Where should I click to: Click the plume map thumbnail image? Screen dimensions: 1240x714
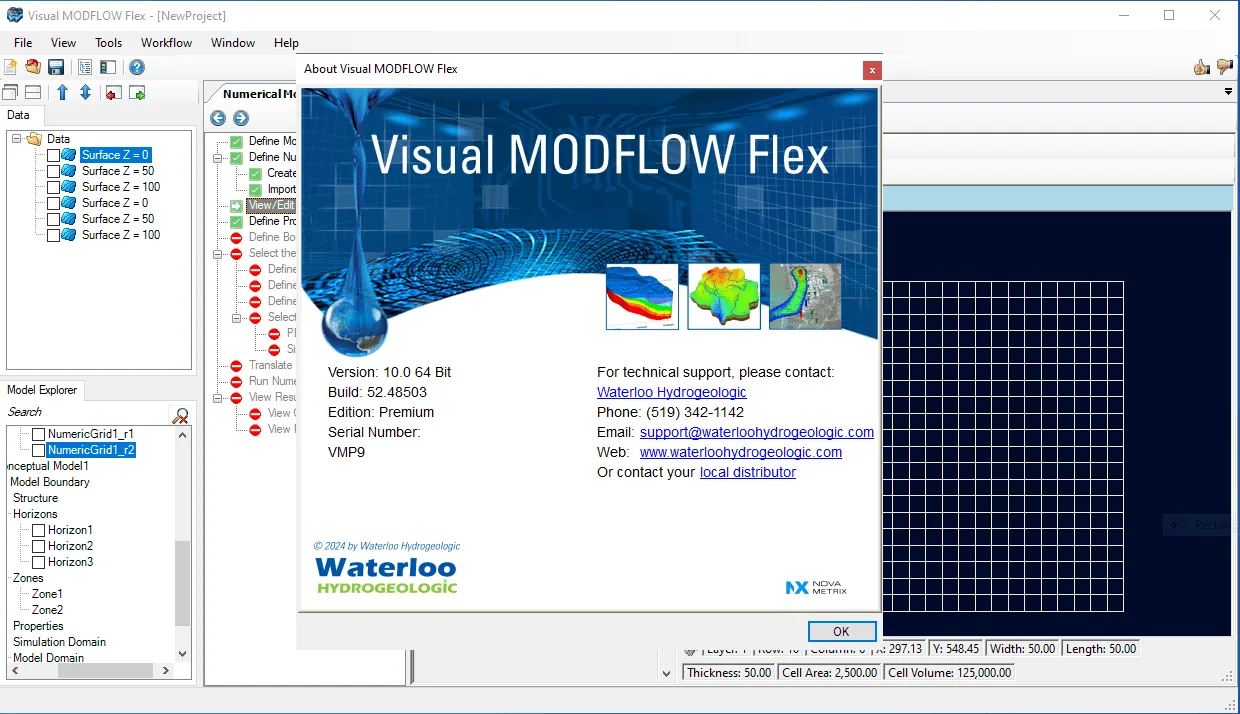(805, 297)
